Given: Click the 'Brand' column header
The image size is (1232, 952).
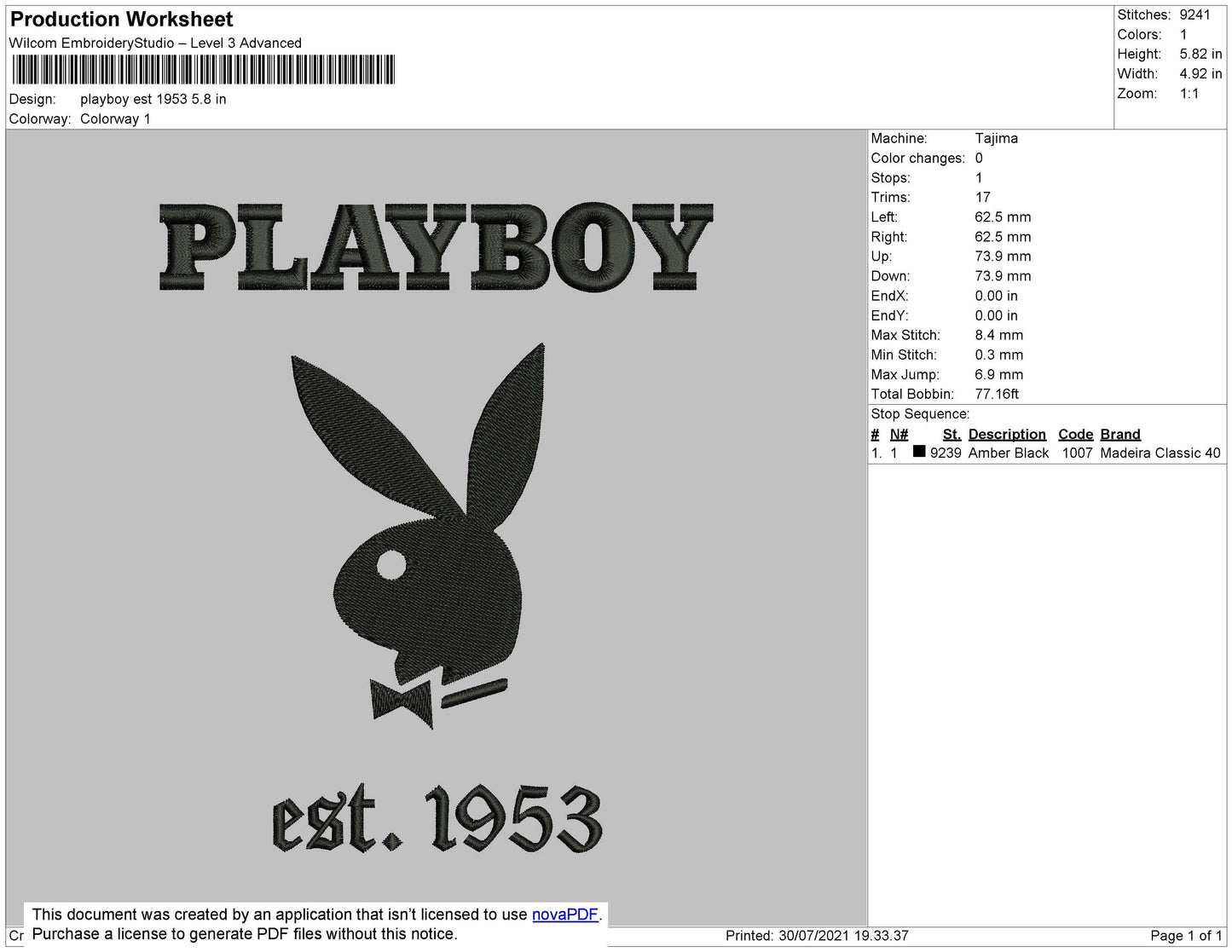Looking at the screenshot, I should (1120, 434).
